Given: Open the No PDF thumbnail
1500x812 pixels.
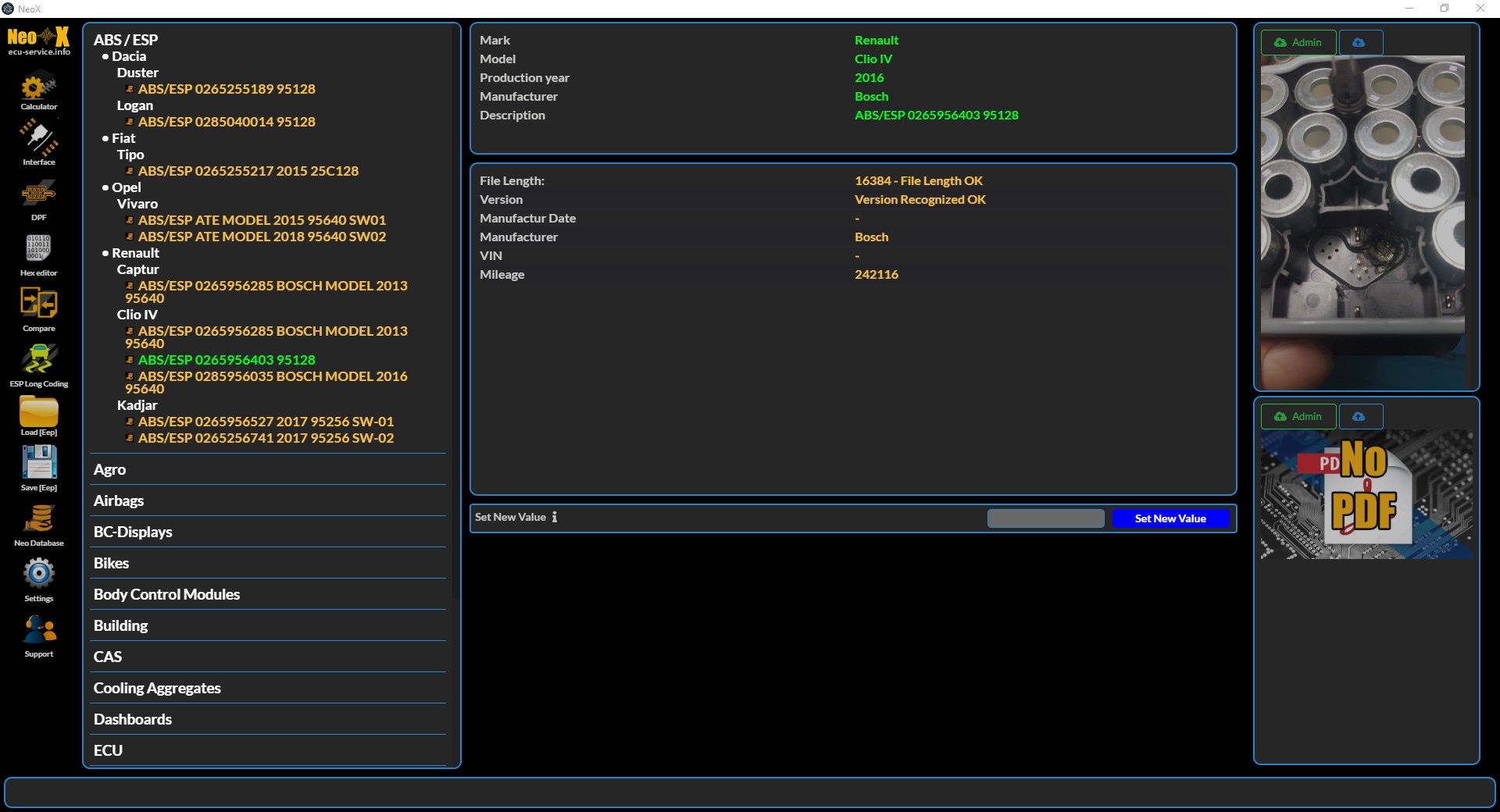Looking at the screenshot, I should (1366, 494).
